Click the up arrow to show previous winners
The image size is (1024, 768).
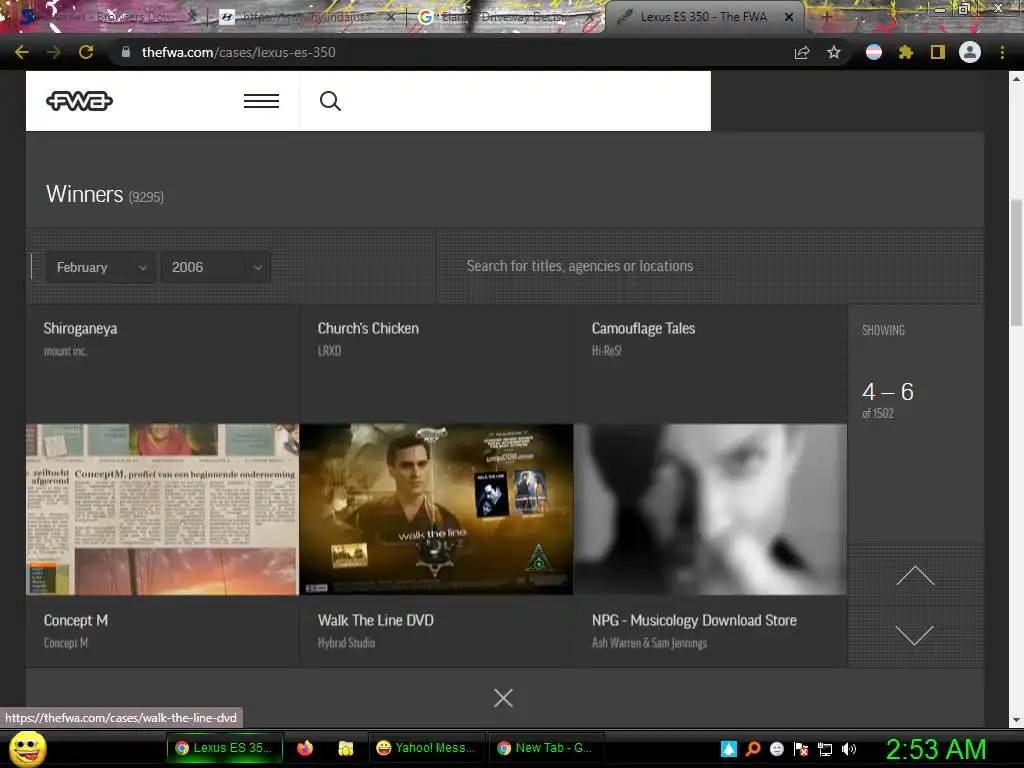[915, 575]
